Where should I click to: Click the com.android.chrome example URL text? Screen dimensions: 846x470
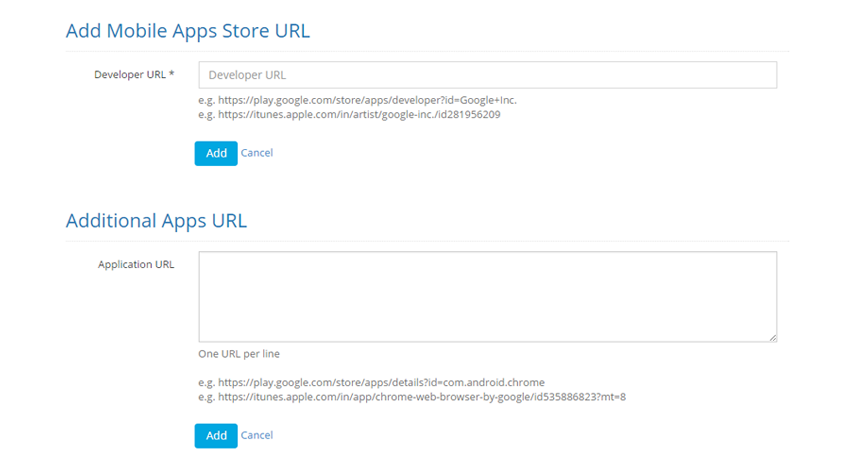(x=371, y=383)
